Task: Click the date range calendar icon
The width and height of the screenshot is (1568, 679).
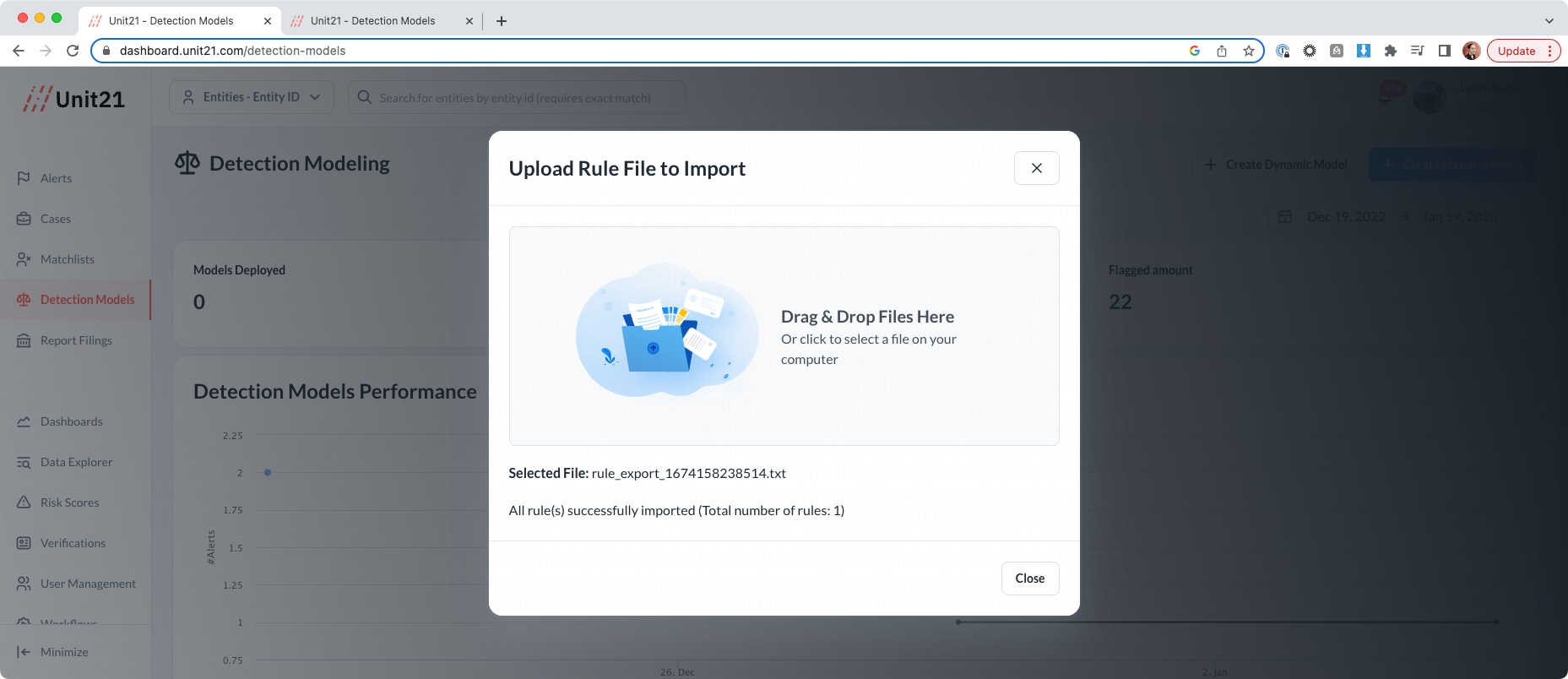Action: tap(1285, 217)
